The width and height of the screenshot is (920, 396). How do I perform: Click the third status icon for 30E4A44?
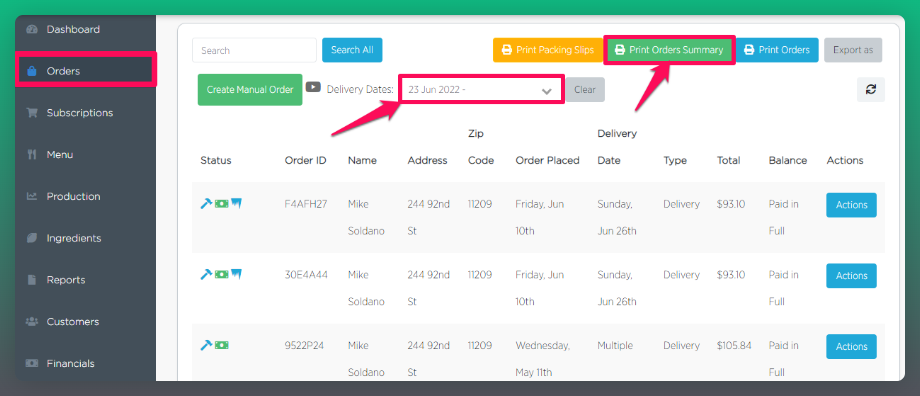(236, 273)
